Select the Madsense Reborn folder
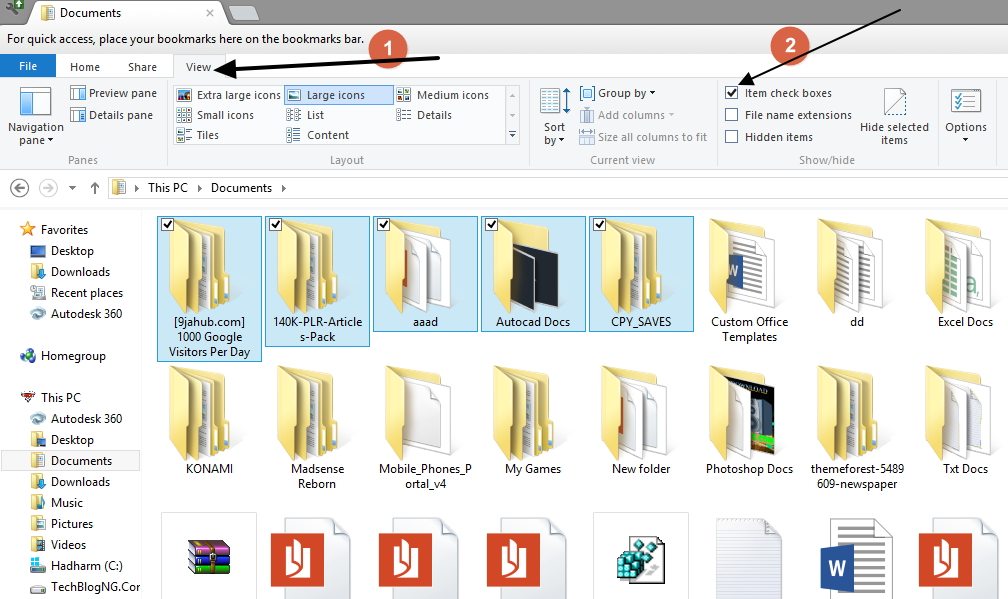The width and height of the screenshot is (1008, 599). pyautogui.click(x=317, y=428)
